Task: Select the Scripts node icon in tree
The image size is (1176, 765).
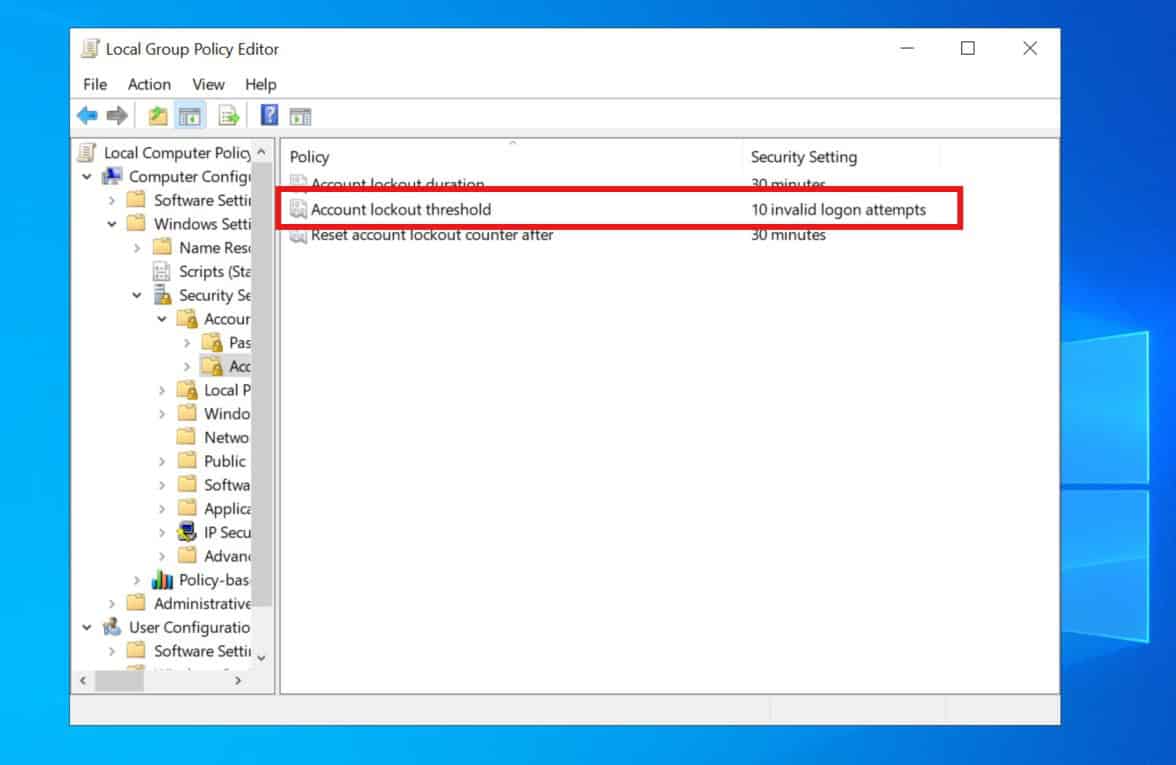Action: click(161, 272)
